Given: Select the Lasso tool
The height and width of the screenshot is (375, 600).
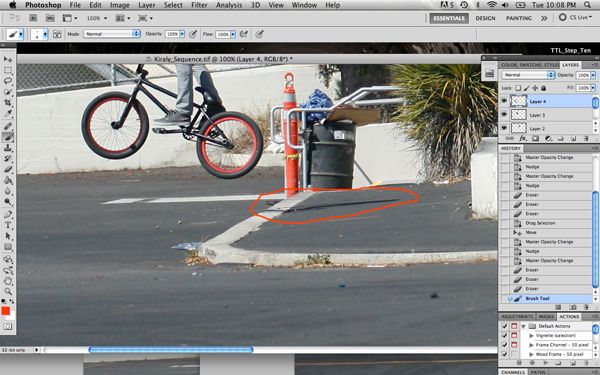Looking at the screenshot, I should click(x=8, y=81).
